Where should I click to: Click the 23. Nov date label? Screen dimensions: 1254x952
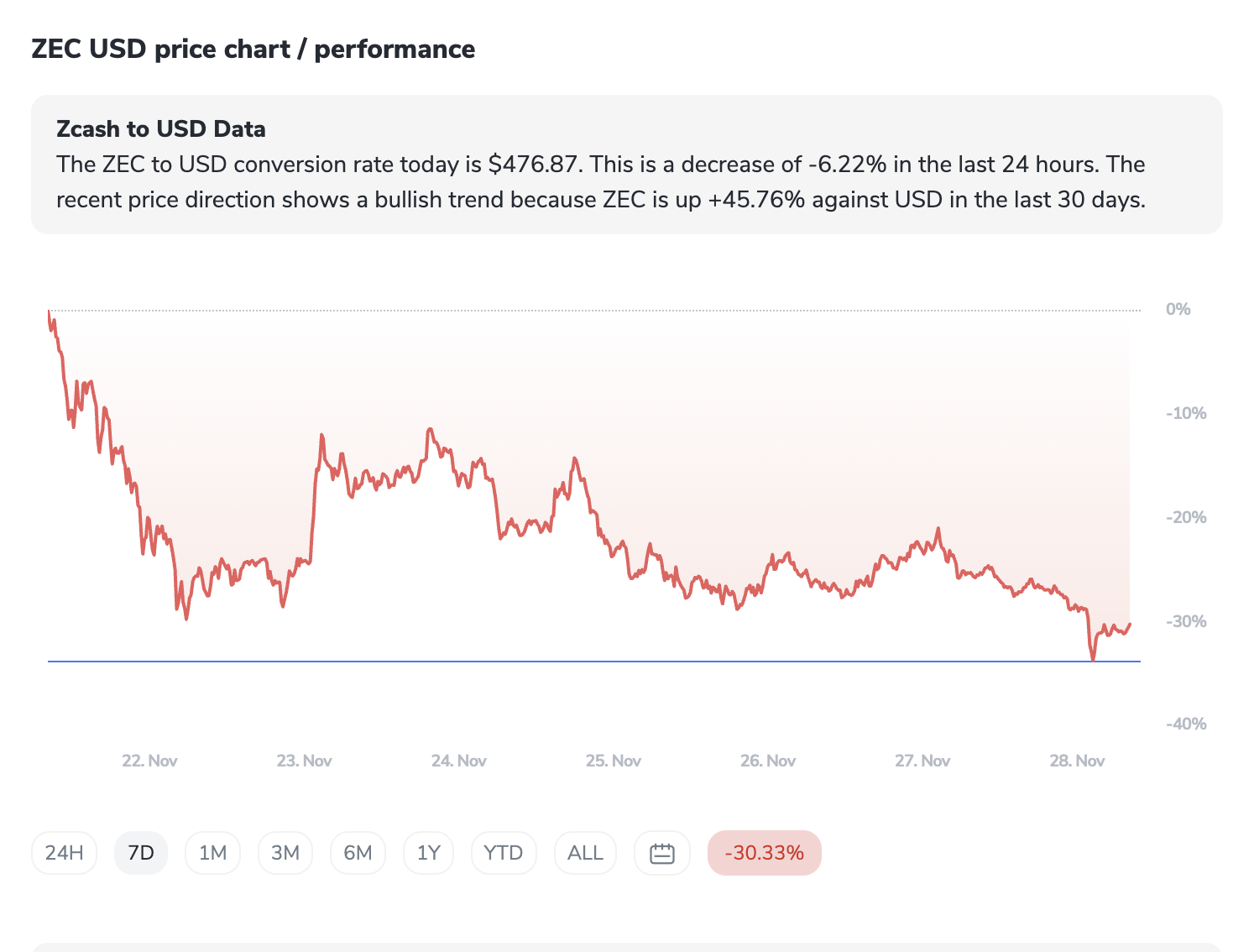coord(304,761)
